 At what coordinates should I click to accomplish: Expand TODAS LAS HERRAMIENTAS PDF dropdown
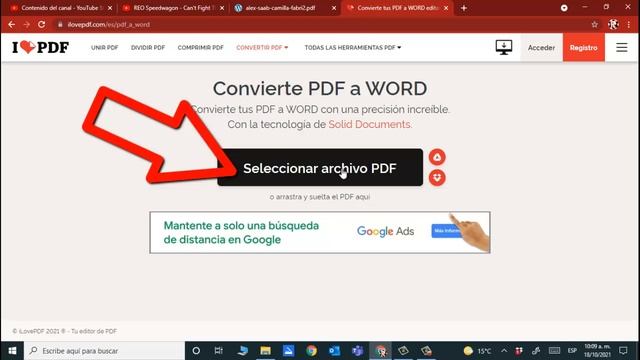(x=353, y=48)
